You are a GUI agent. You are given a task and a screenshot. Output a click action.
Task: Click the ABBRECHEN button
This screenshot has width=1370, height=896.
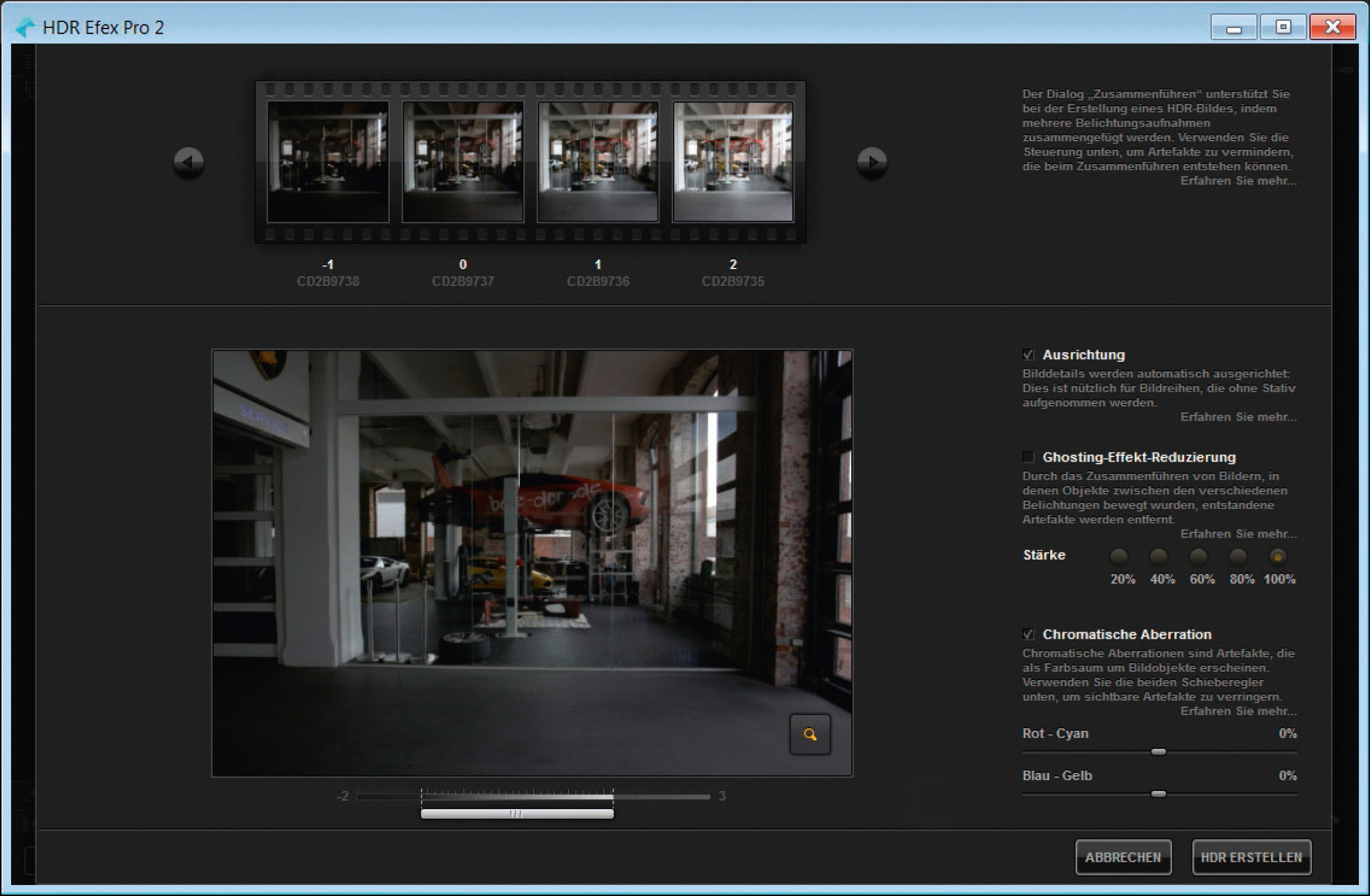1123,857
